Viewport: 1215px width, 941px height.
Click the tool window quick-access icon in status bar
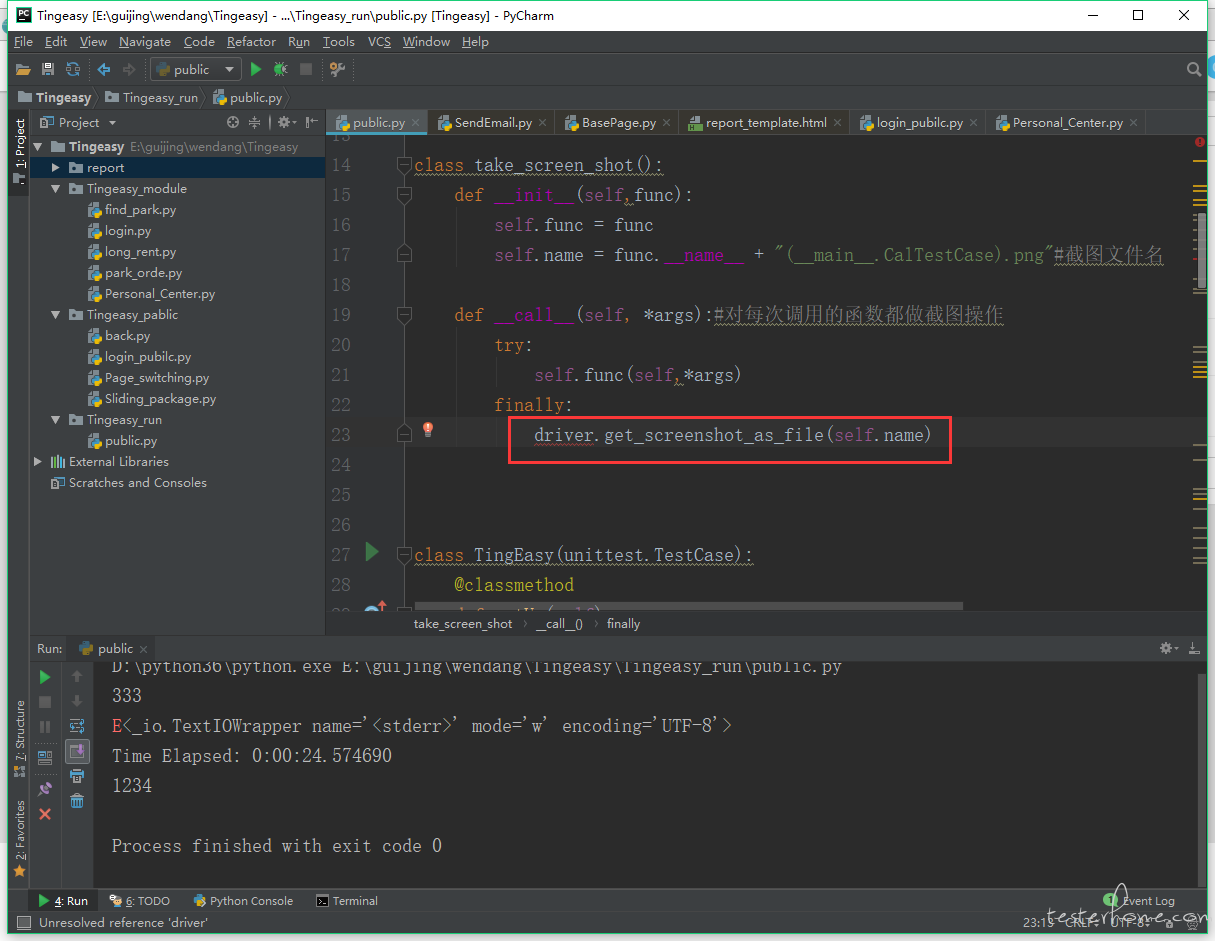24,923
